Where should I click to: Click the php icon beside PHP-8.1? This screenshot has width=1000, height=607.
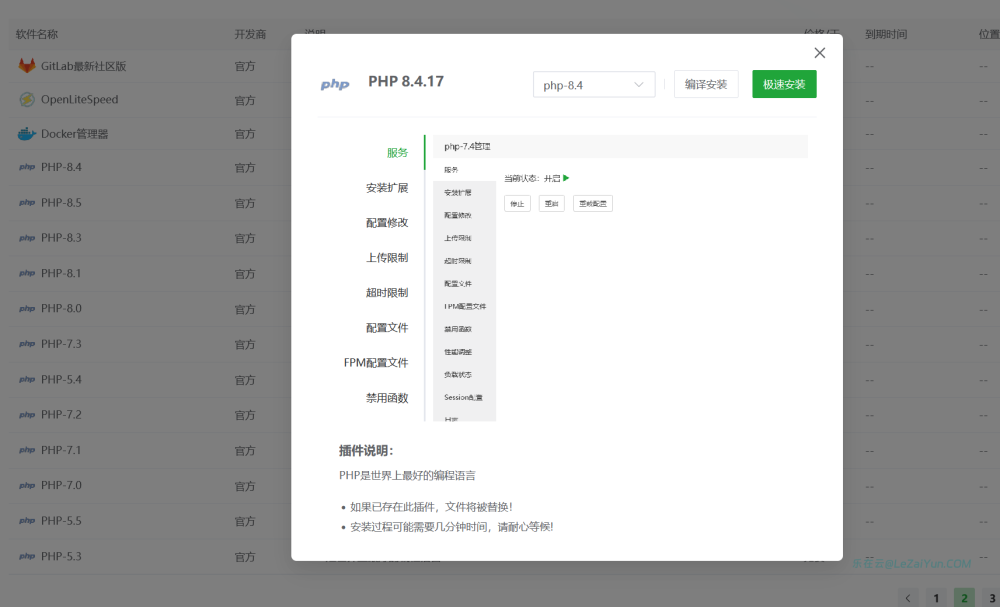pyautogui.click(x=27, y=274)
